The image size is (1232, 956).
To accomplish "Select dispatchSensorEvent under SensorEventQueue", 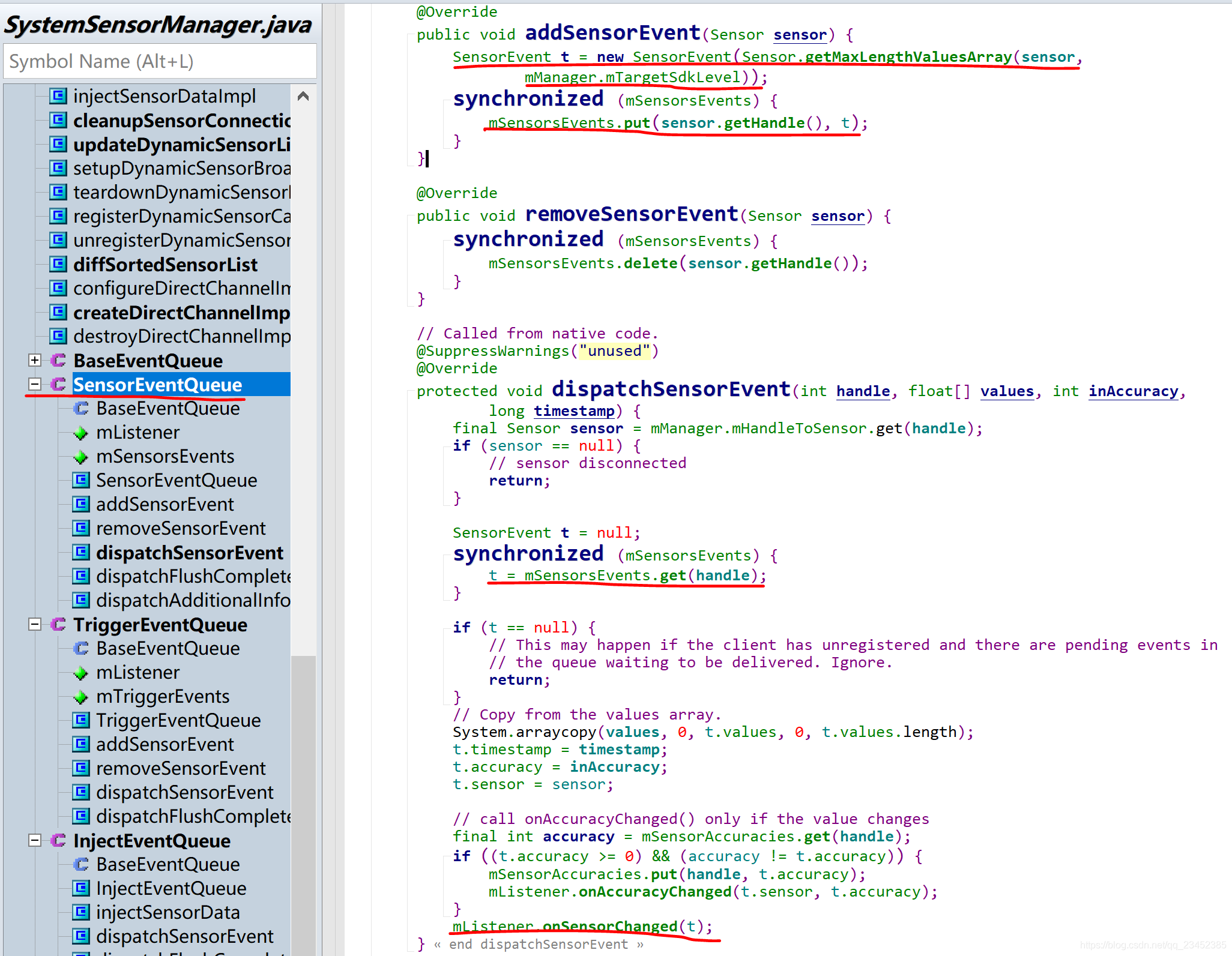I will 190,552.
